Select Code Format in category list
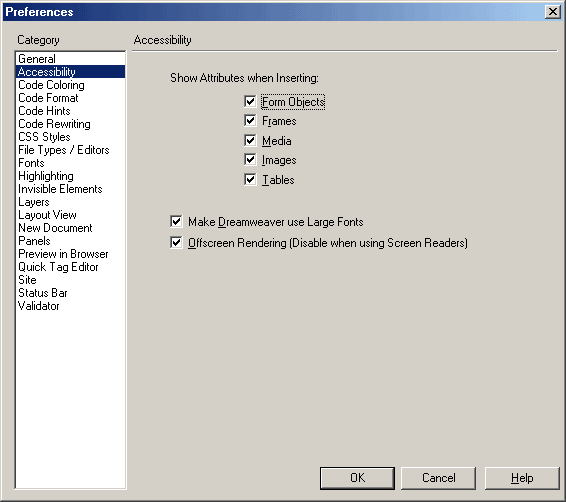Image resolution: width=566 pixels, height=502 pixels. (x=48, y=98)
